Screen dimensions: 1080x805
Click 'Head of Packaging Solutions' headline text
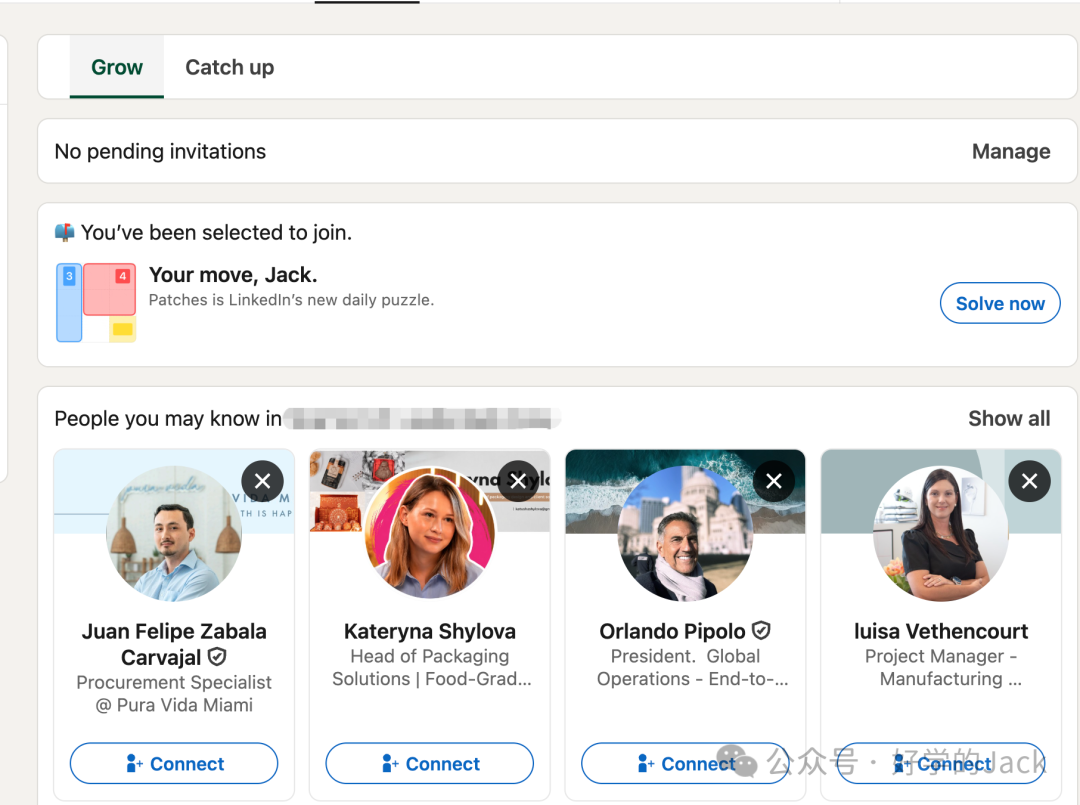click(x=431, y=667)
